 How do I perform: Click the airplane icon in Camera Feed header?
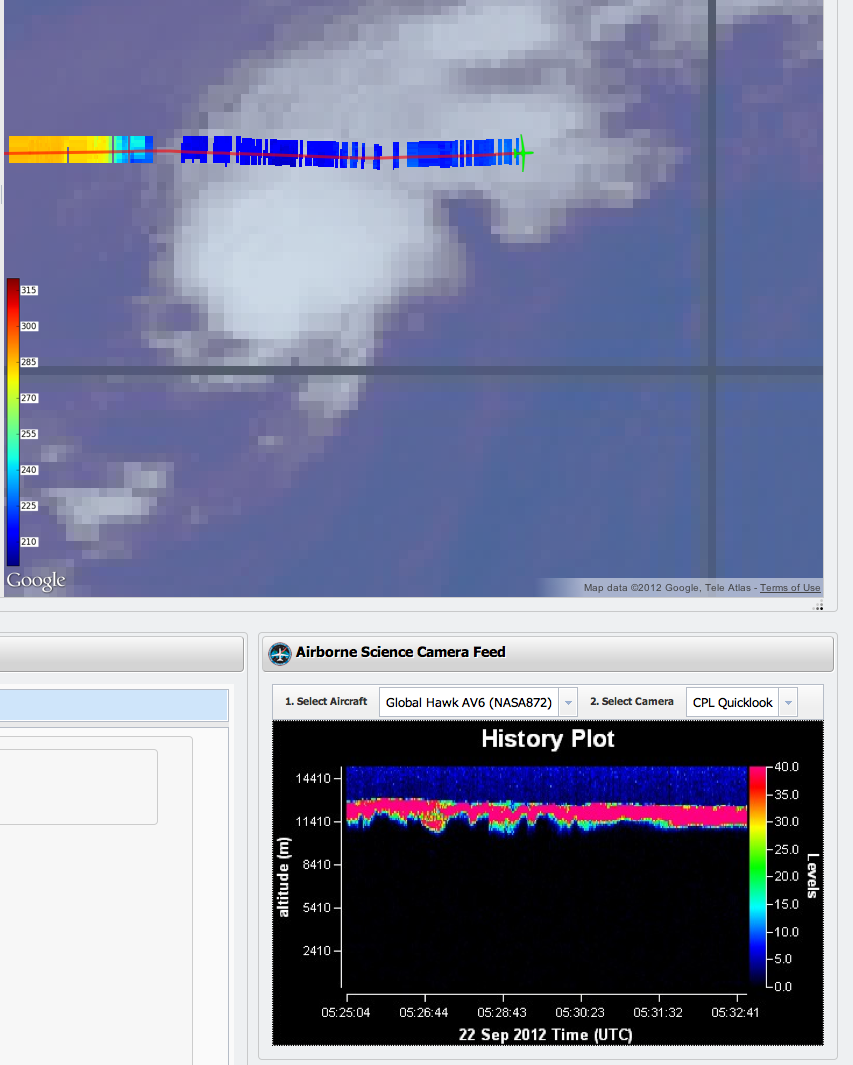(x=279, y=653)
